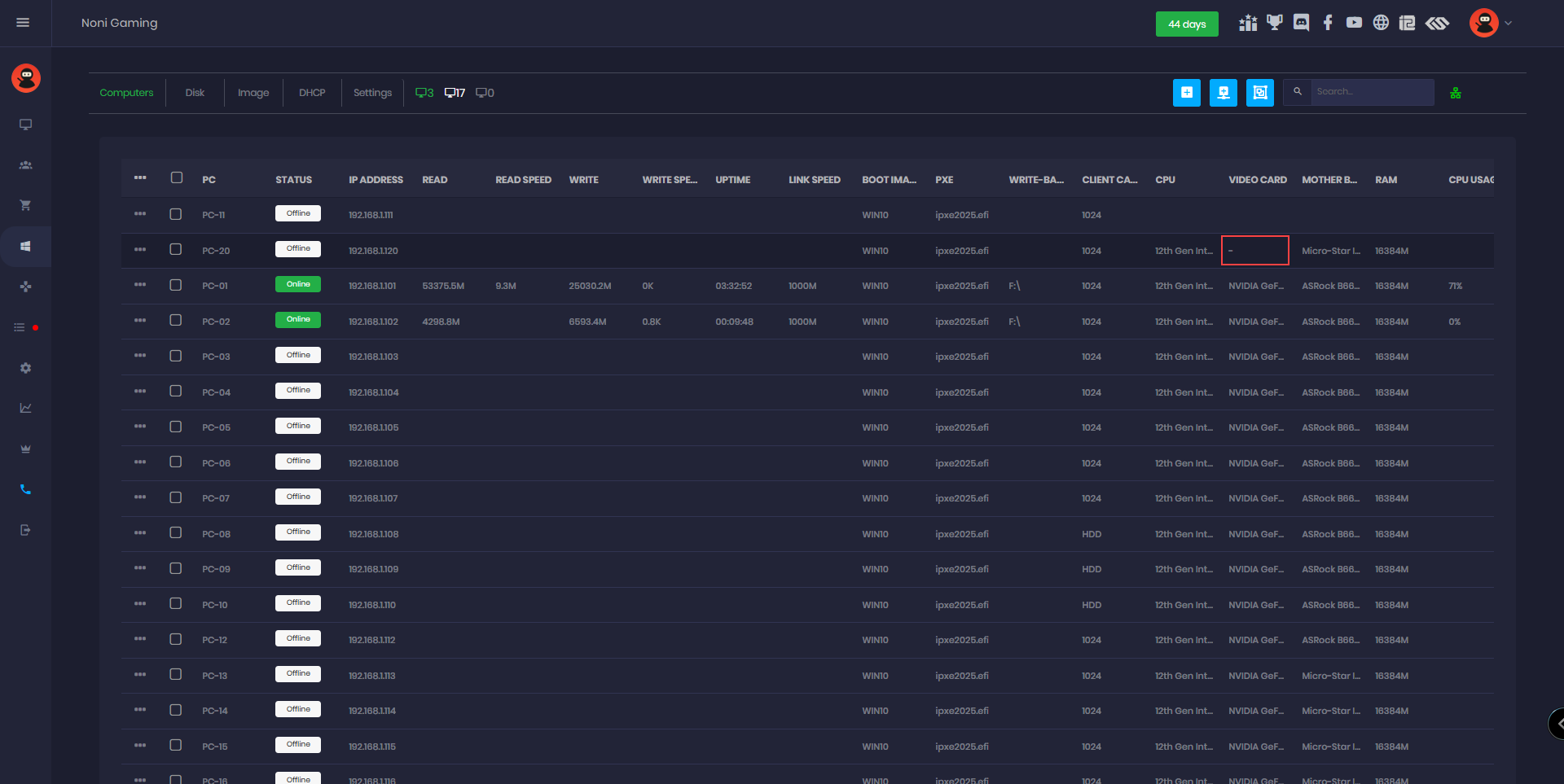Click the crown icon in the sidebar
The width and height of the screenshot is (1564, 784).
(25, 449)
